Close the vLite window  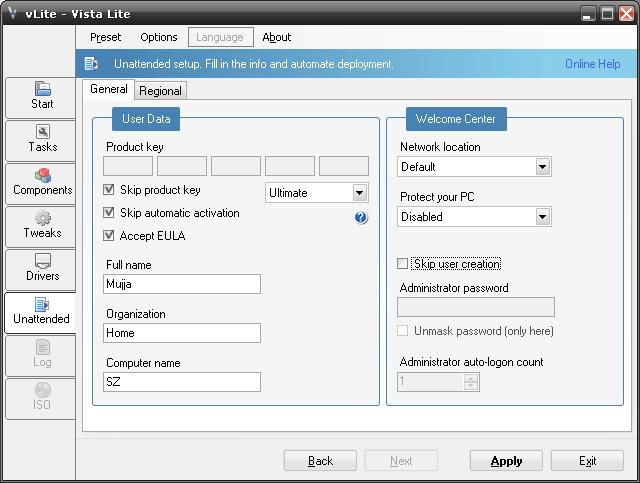click(627, 14)
